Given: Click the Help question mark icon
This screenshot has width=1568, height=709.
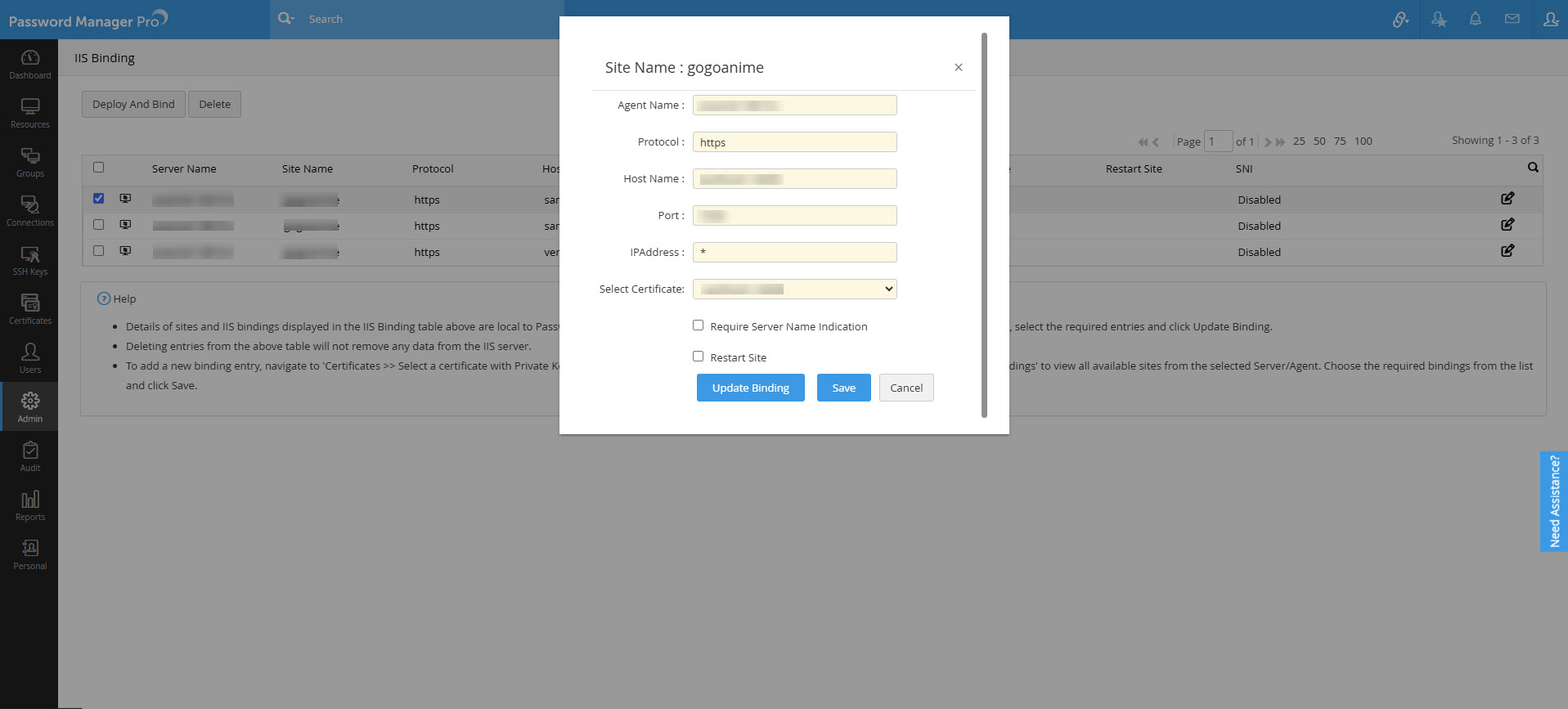Looking at the screenshot, I should 104,298.
